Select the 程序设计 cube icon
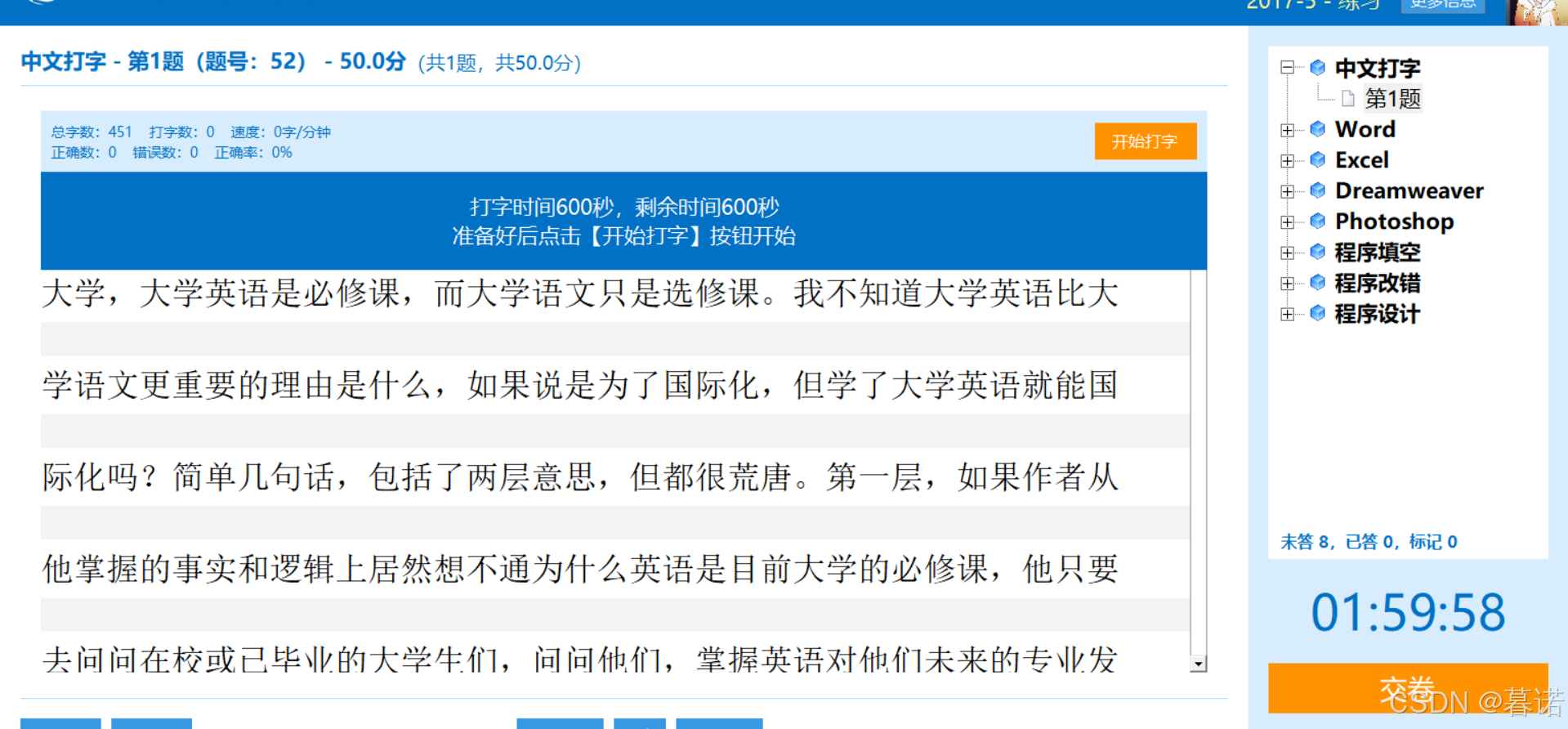This screenshot has width=1568, height=729. click(x=1317, y=313)
